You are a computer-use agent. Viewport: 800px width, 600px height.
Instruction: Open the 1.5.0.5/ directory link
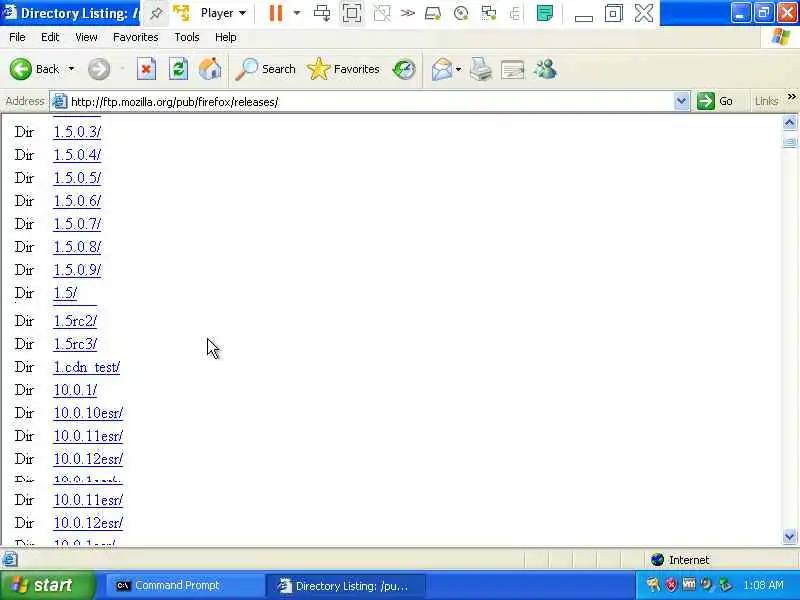click(77, 178)
